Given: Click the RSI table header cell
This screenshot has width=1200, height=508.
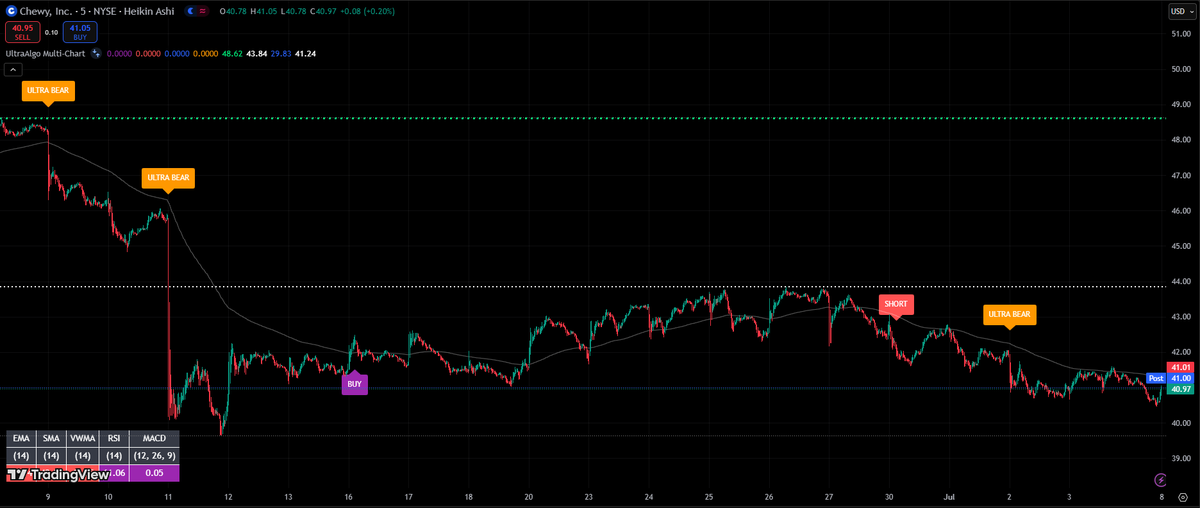Looking at the screenshot, I should (114, 438).
